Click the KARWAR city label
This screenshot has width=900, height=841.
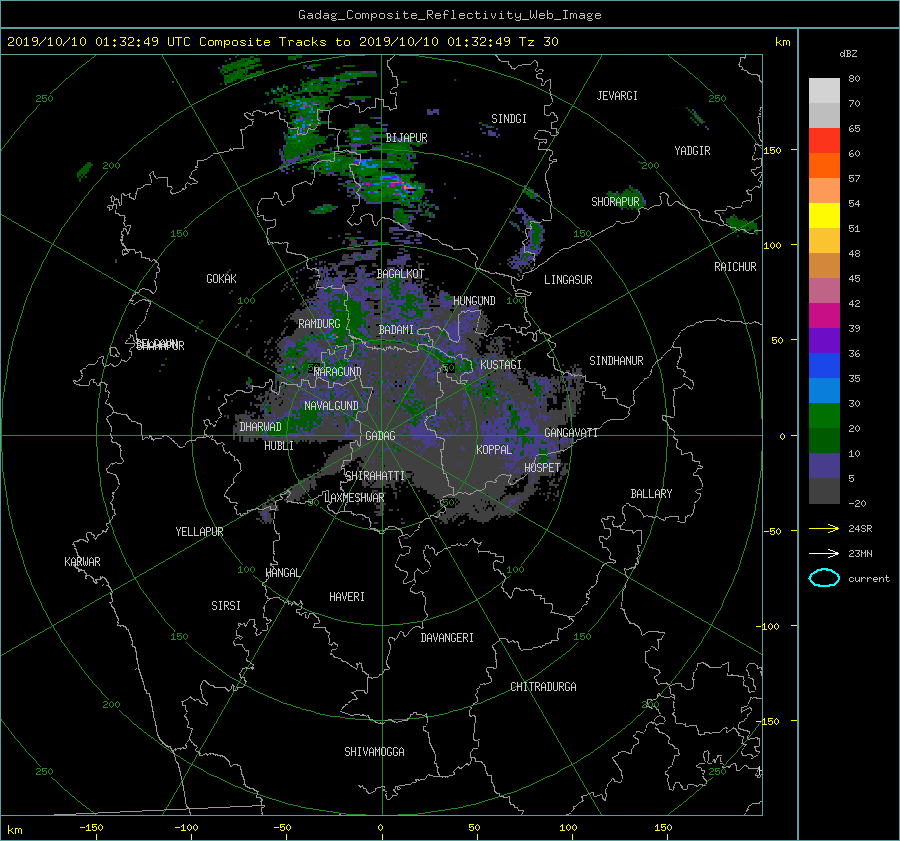pos(82,561)
